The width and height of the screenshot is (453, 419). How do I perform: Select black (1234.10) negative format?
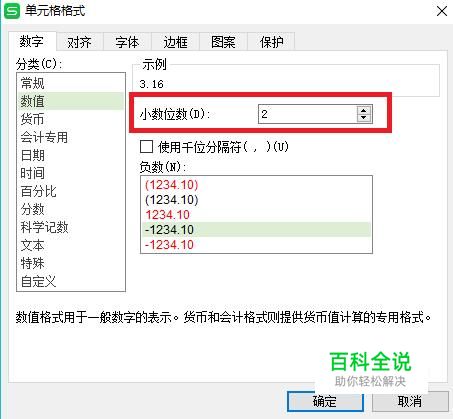[256, 200]
